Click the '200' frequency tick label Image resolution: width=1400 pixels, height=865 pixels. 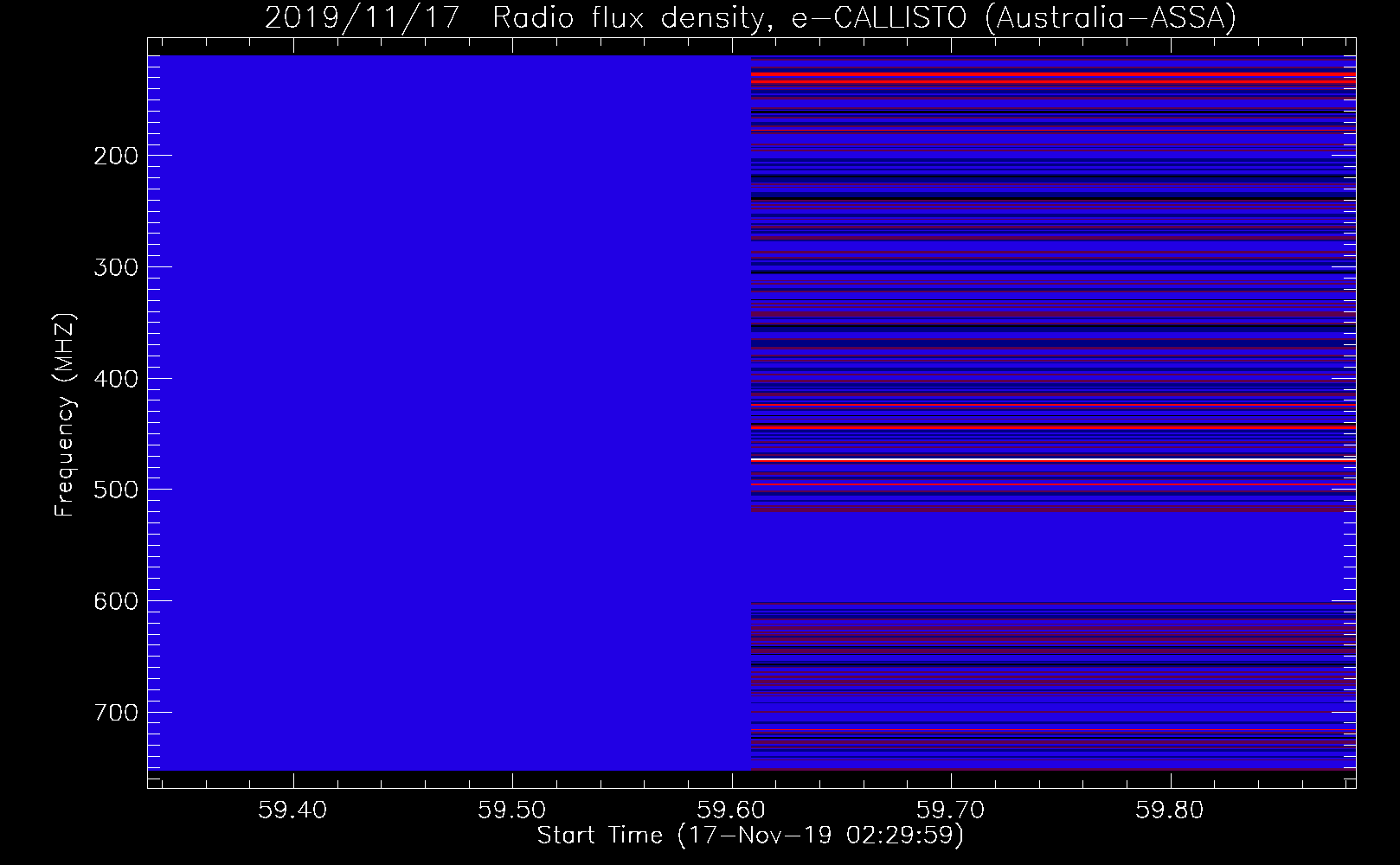115,156
